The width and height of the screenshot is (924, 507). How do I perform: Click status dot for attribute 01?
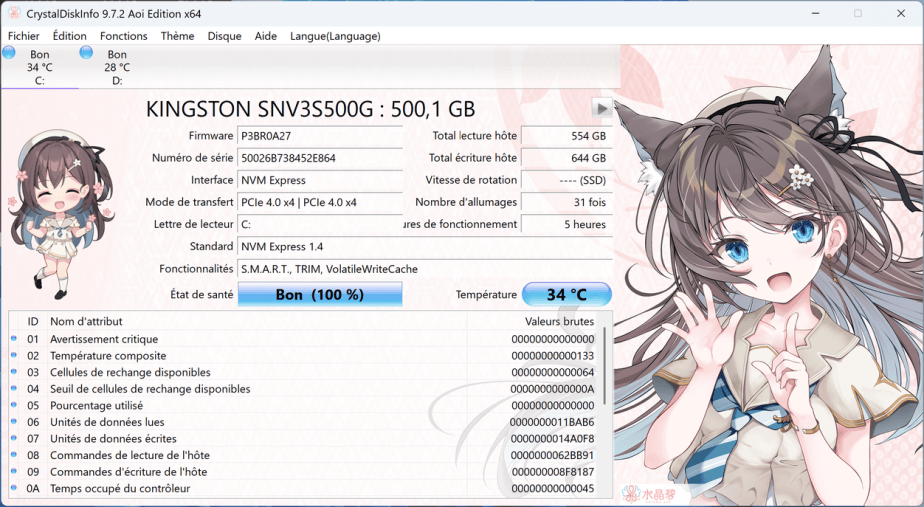click(14, 338)
